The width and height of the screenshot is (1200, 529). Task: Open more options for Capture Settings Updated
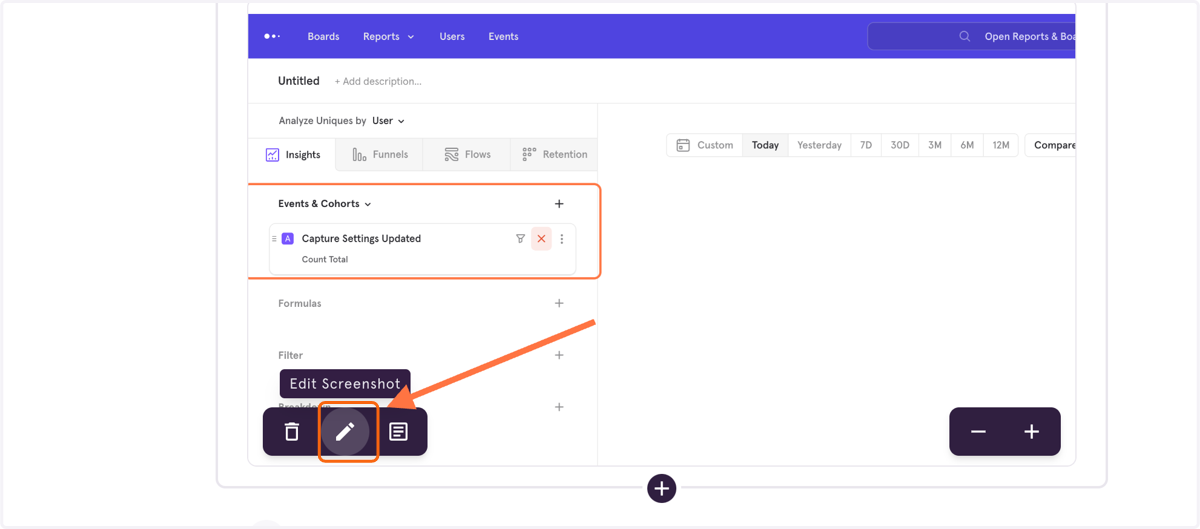562,239
